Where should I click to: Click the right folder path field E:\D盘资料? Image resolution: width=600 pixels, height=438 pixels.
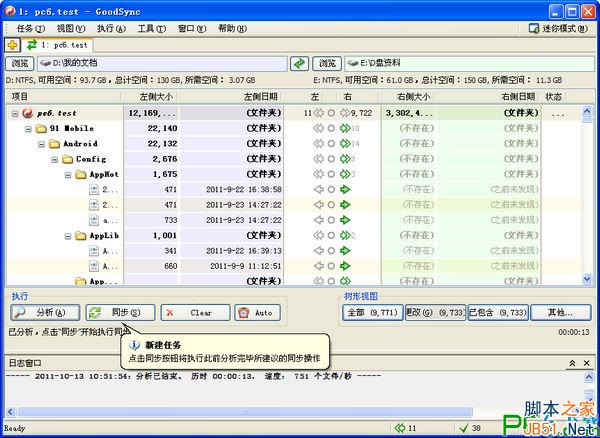(x=470, y=64)
